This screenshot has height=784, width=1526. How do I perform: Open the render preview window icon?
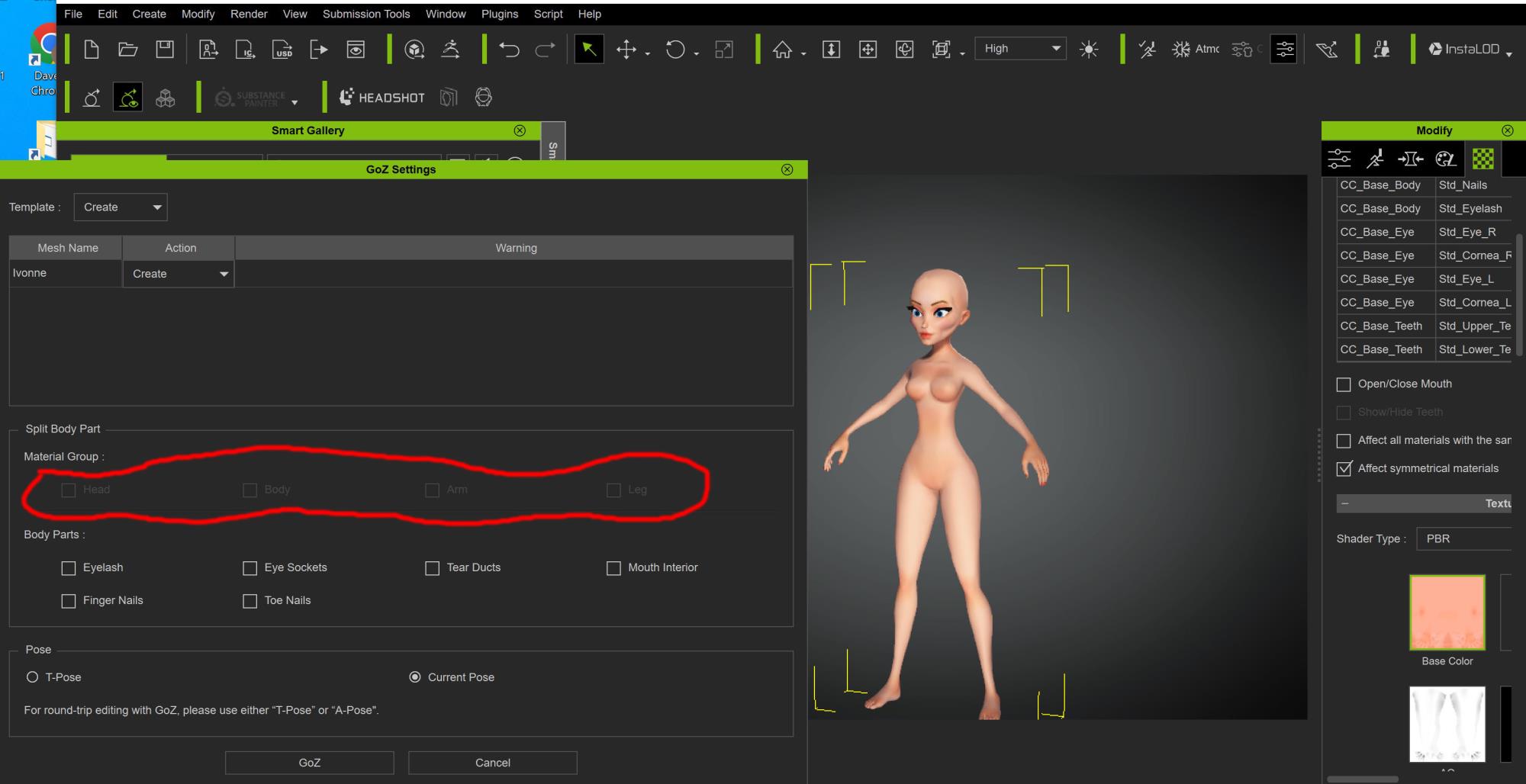pos(356,50)
